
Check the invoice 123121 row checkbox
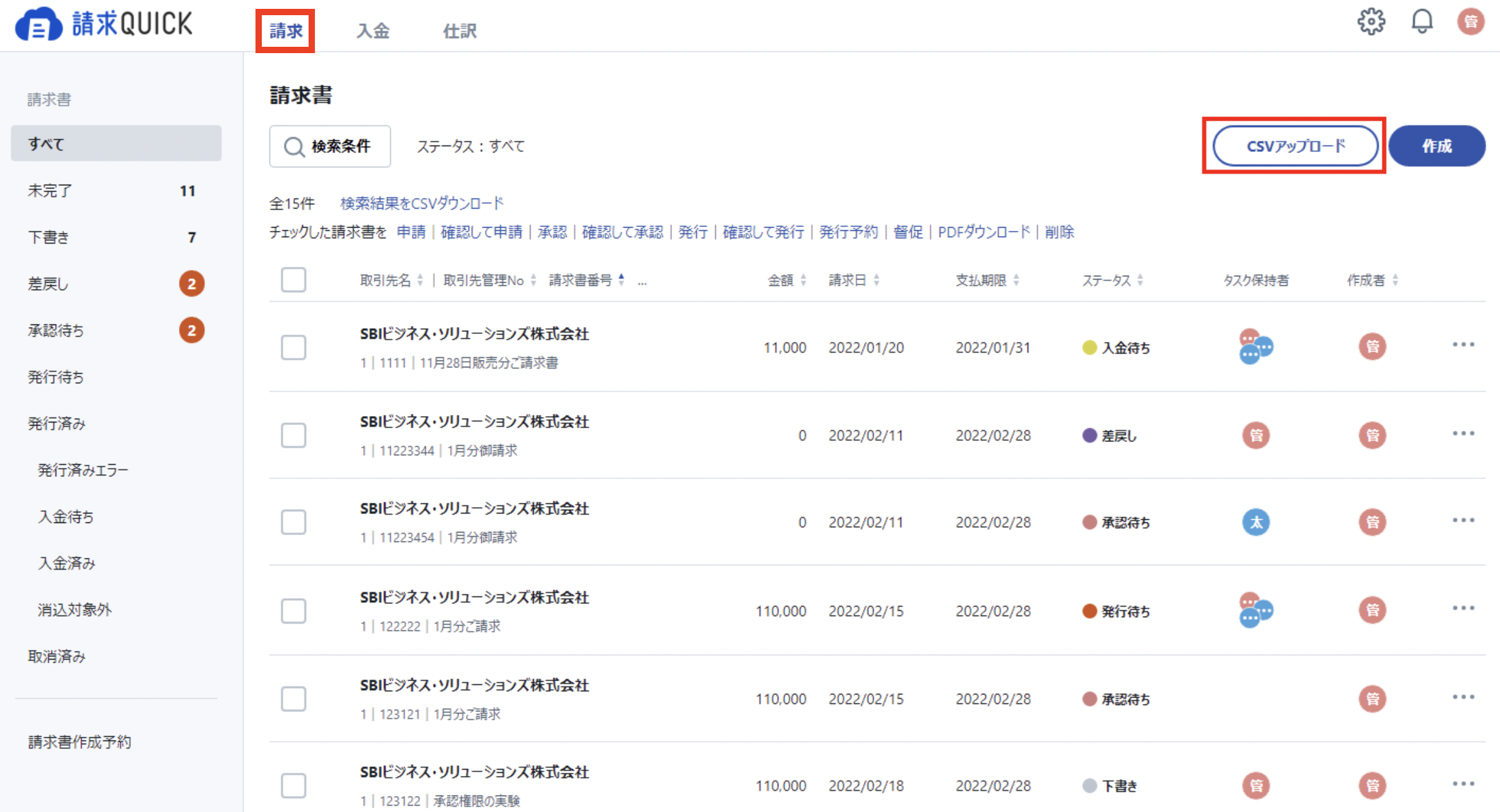(x=293, y=699)
